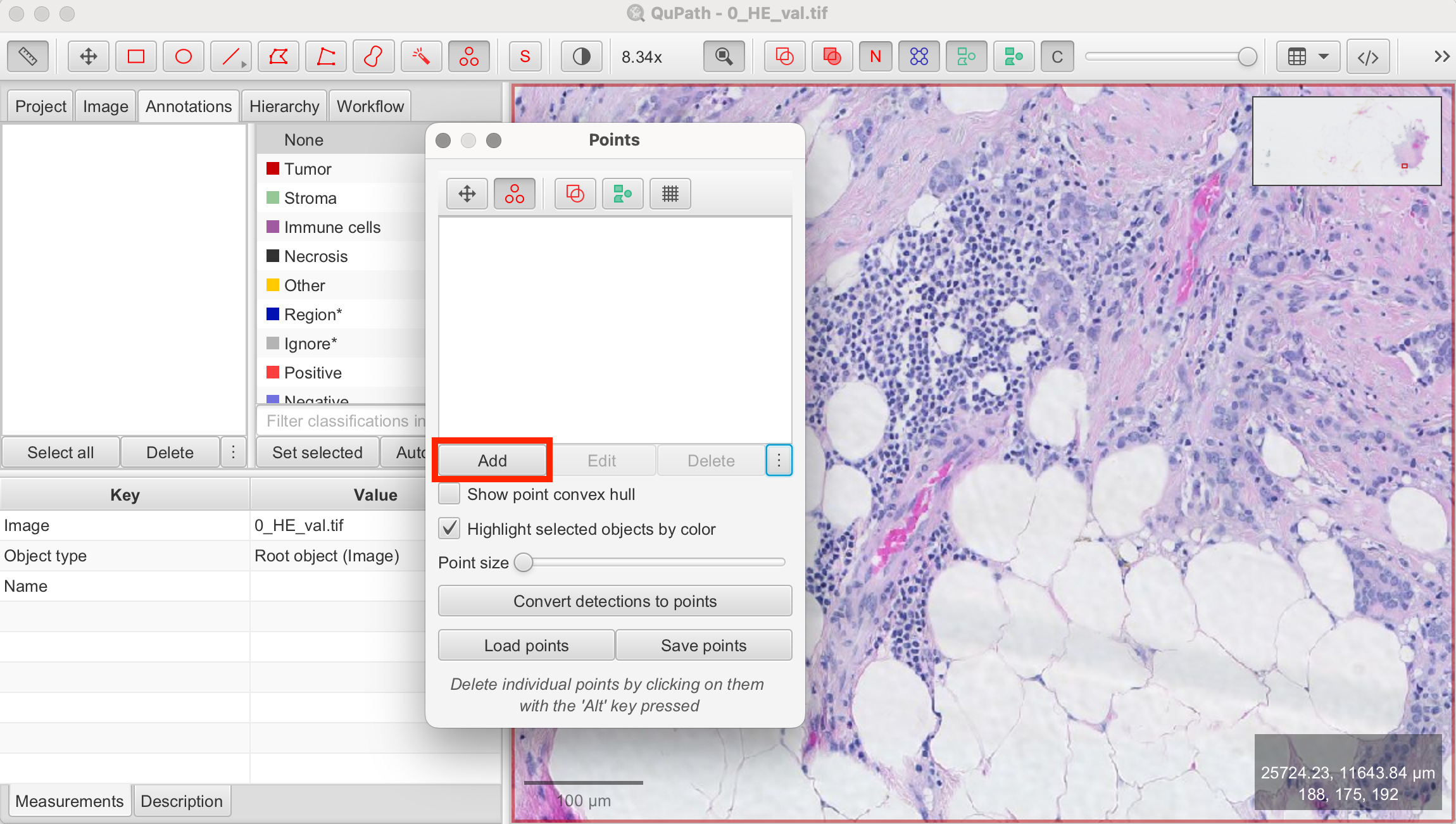Disable Highlight selected objects by color

449,528
